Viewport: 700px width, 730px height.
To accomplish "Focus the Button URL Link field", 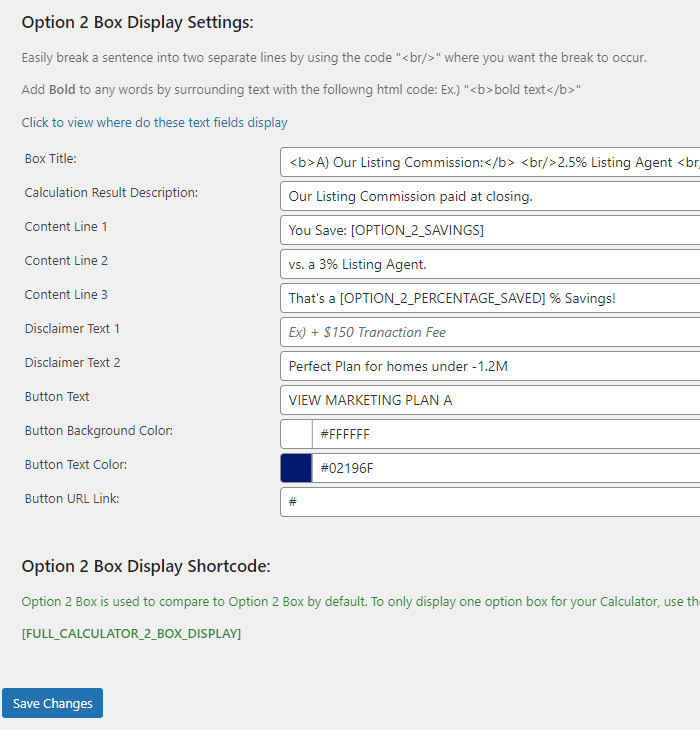I will [x=490, y=502].
